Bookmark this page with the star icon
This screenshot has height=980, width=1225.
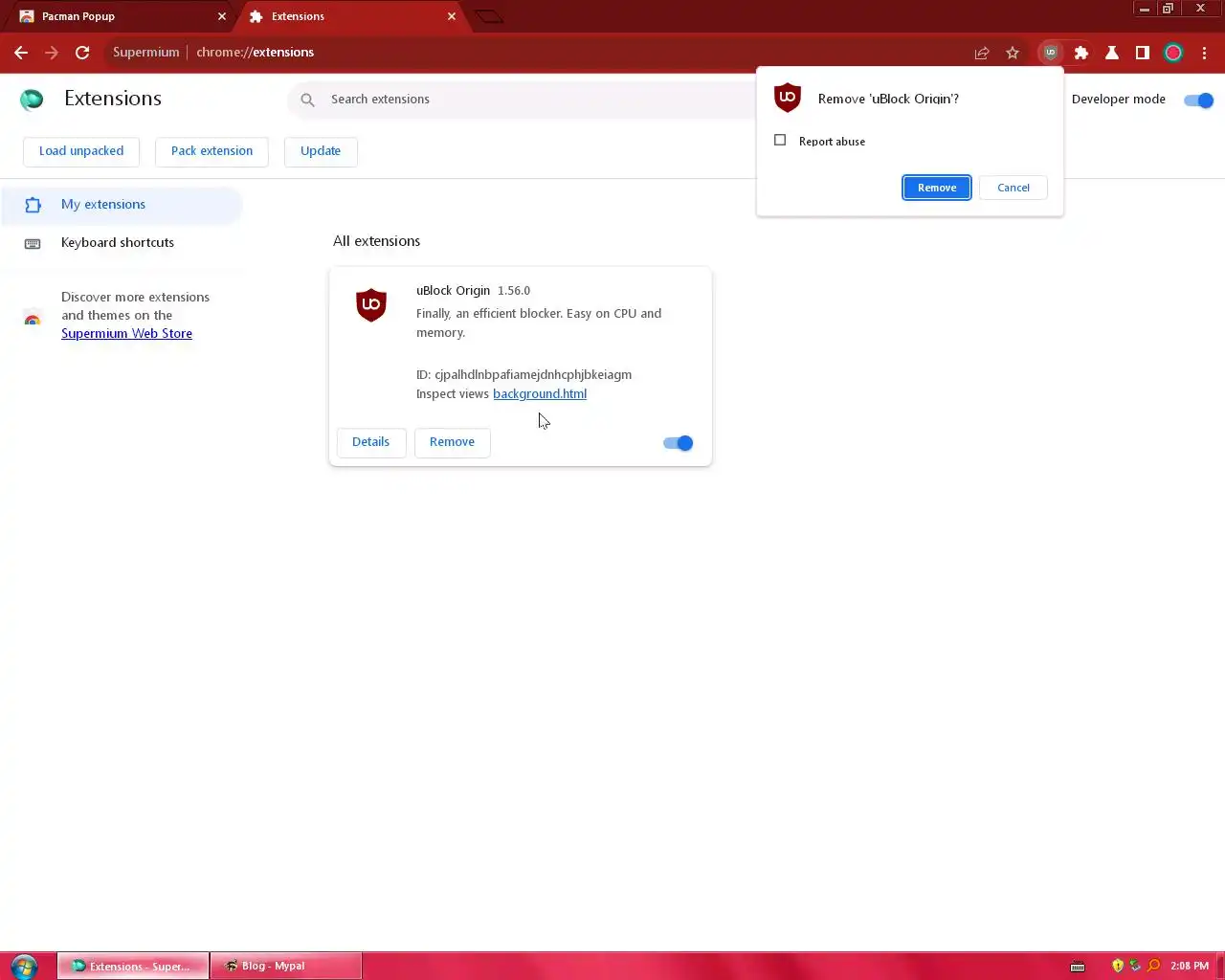click(x=1013, y=53)
